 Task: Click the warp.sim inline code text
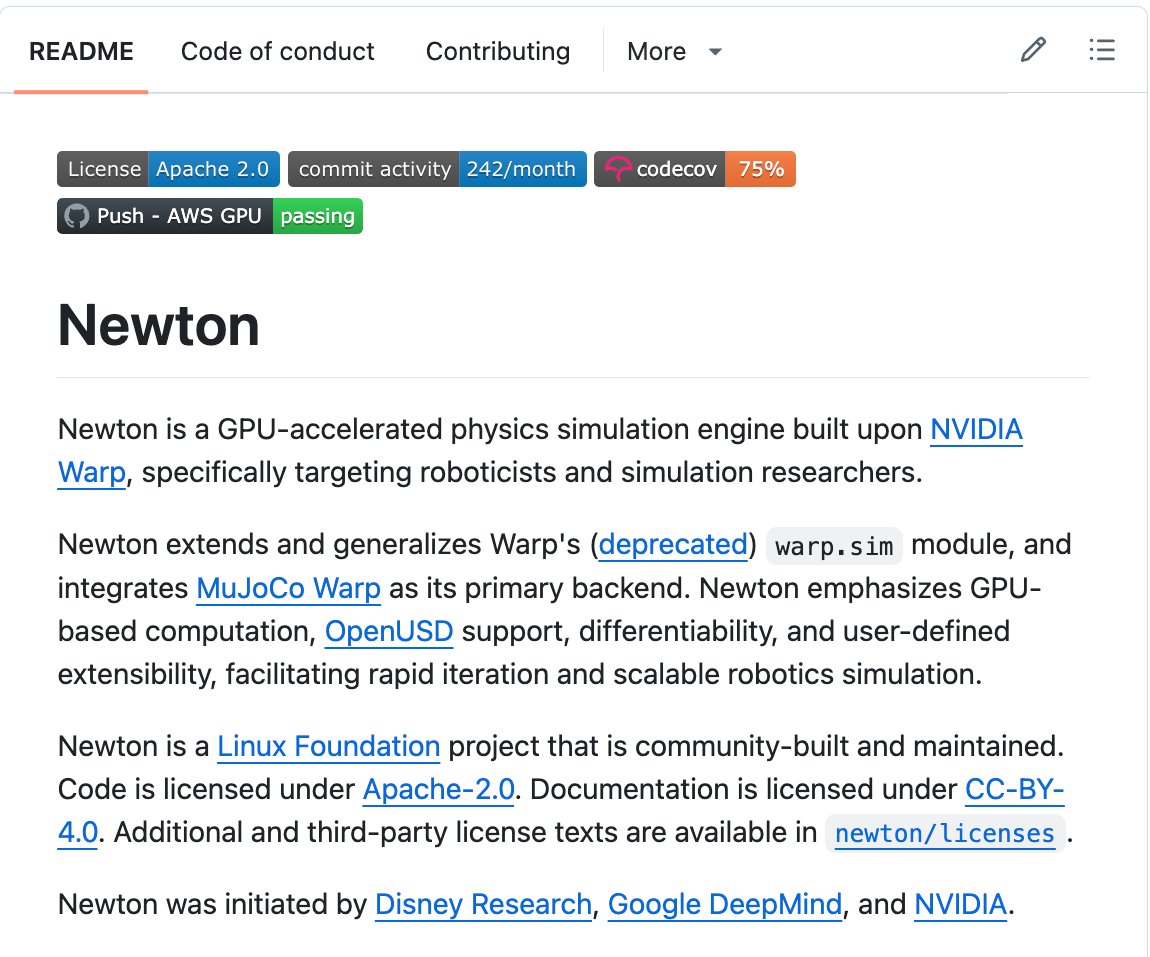point(834,546)
